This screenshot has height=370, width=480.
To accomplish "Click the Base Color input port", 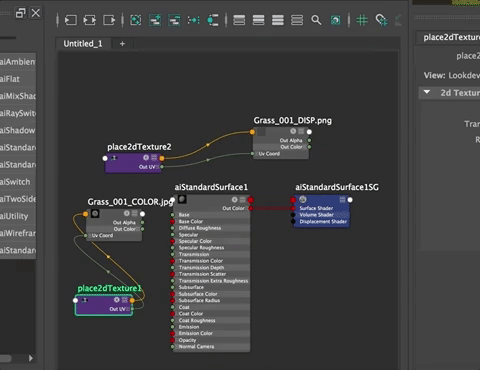I will click(x=172, y=221).
